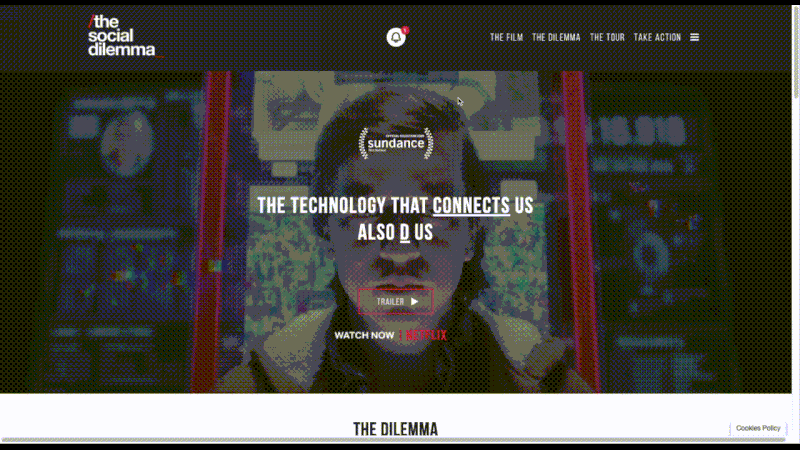800x450 pixels.
Task: Click the Trailer button
Action: (396, 302)
